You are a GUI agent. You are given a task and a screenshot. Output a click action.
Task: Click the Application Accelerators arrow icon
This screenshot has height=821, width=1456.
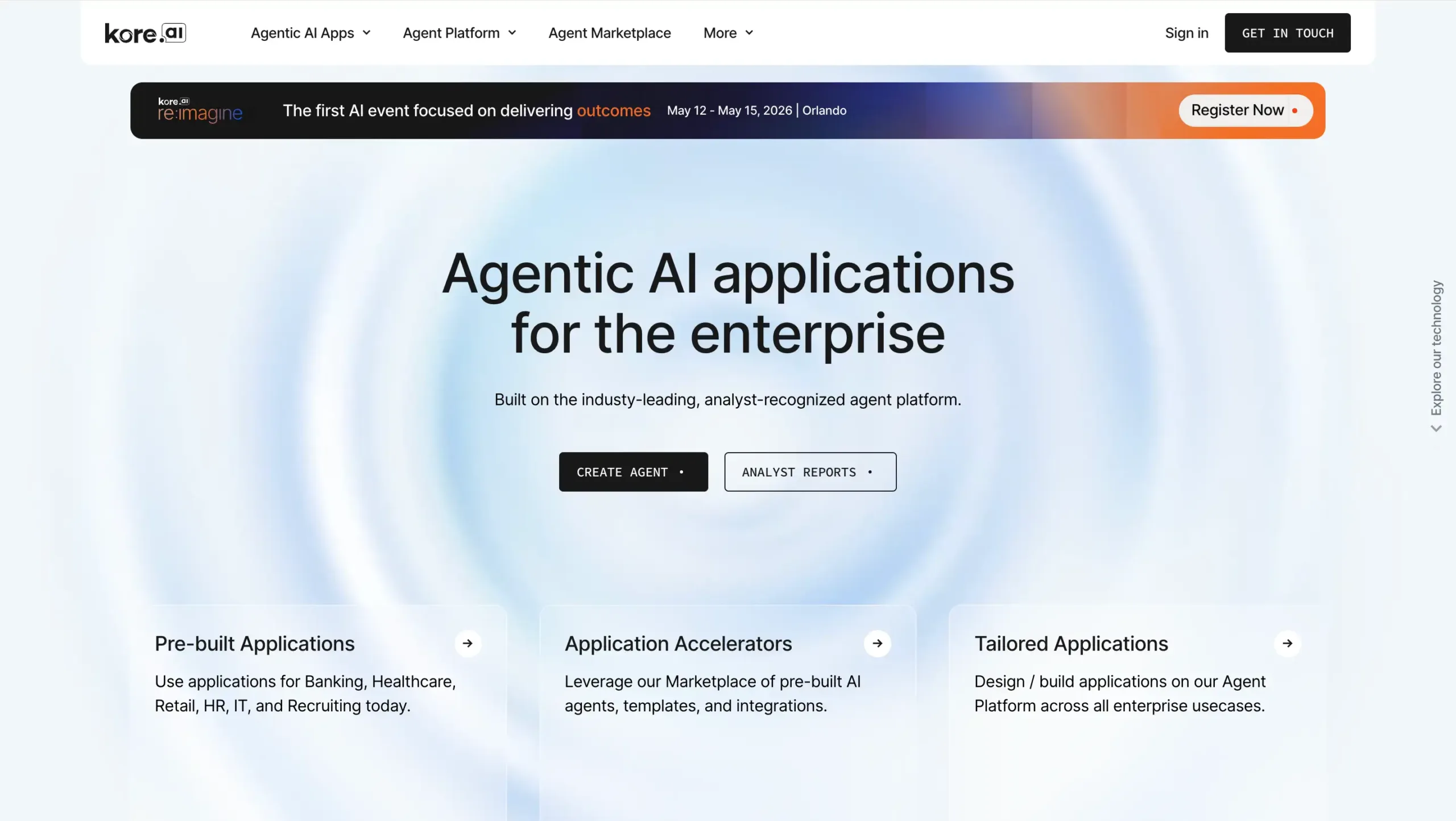point(878,644)
